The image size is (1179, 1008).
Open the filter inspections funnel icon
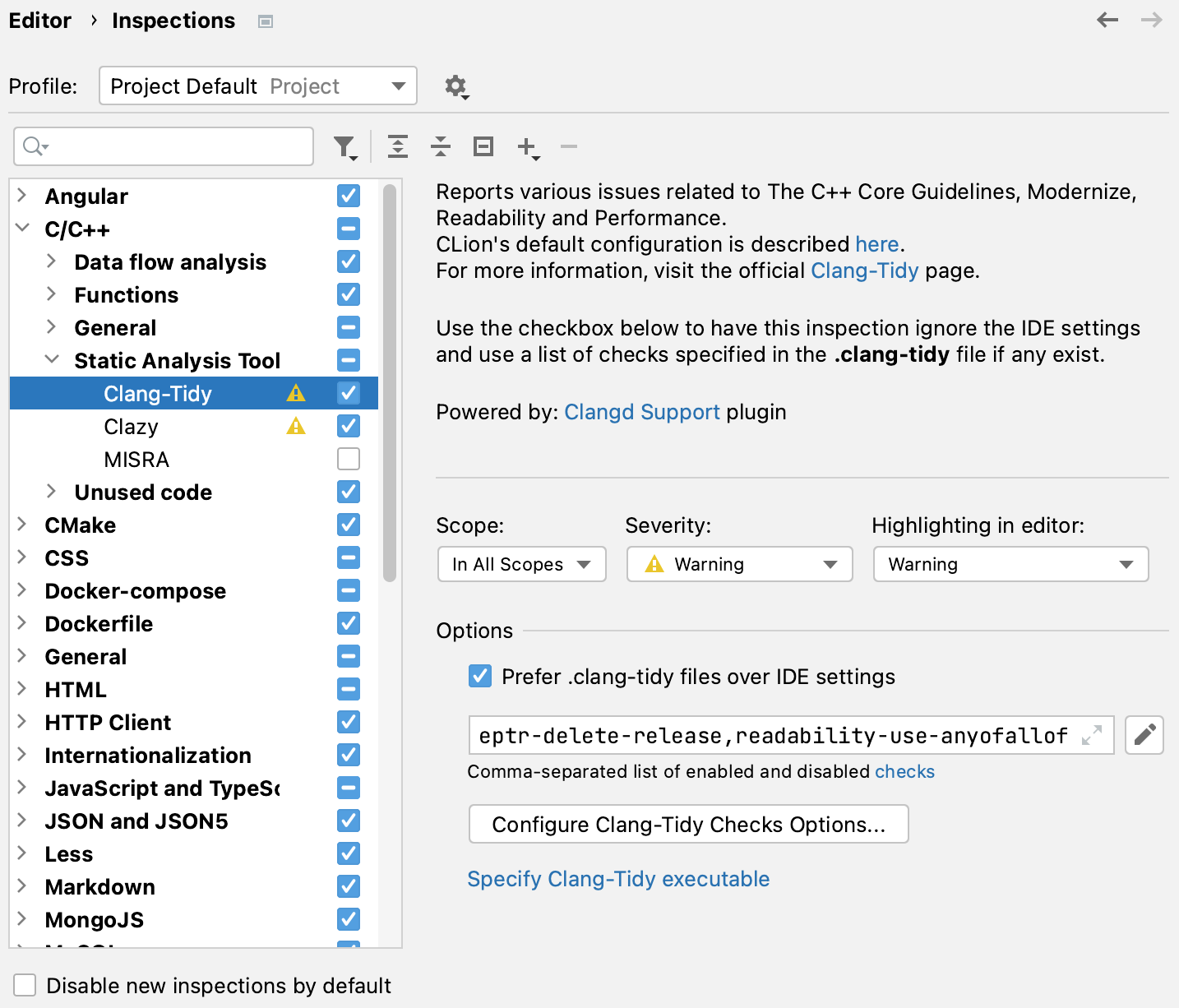pos(344,146)
